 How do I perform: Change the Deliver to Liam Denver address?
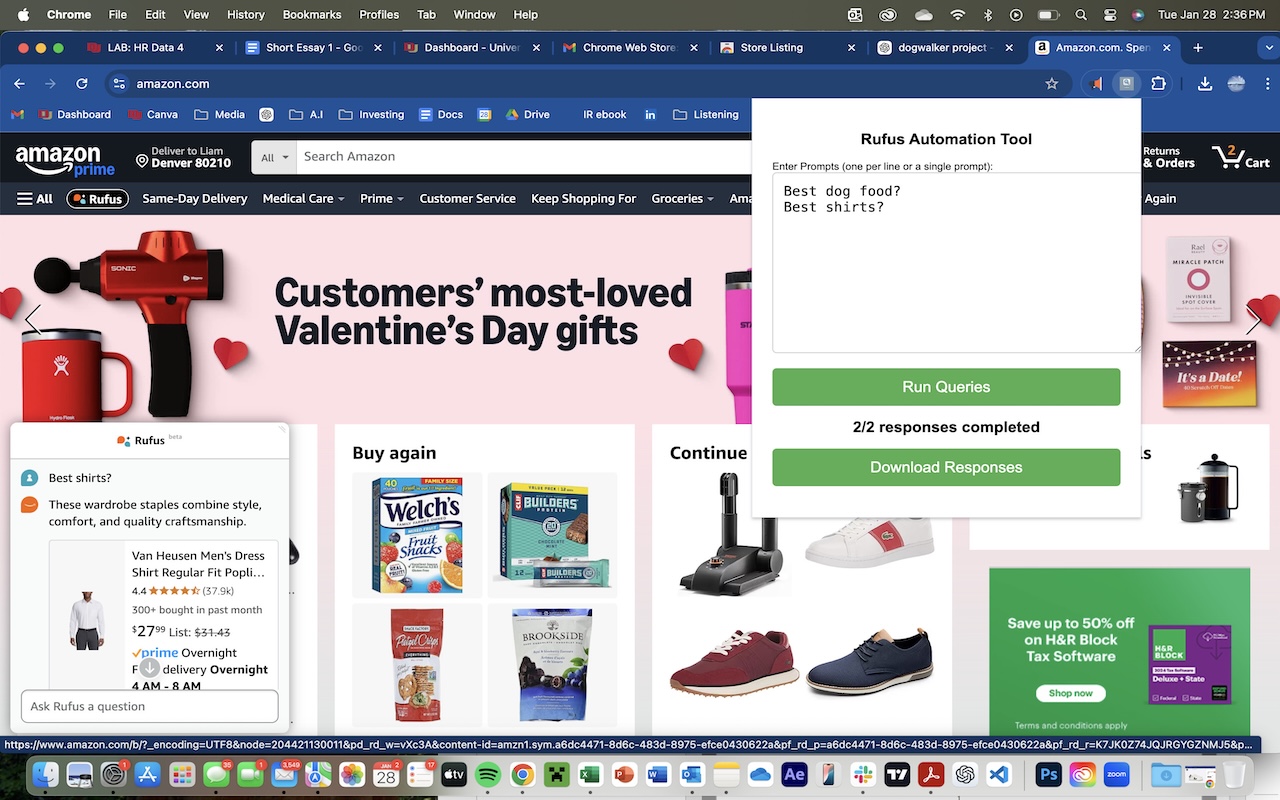tap(183, 157)
